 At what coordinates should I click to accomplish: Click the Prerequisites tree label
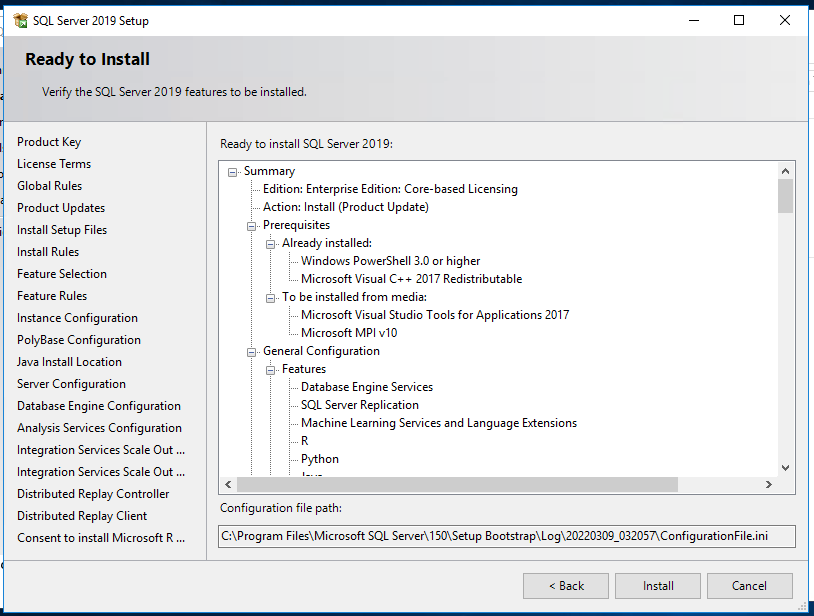296,225
